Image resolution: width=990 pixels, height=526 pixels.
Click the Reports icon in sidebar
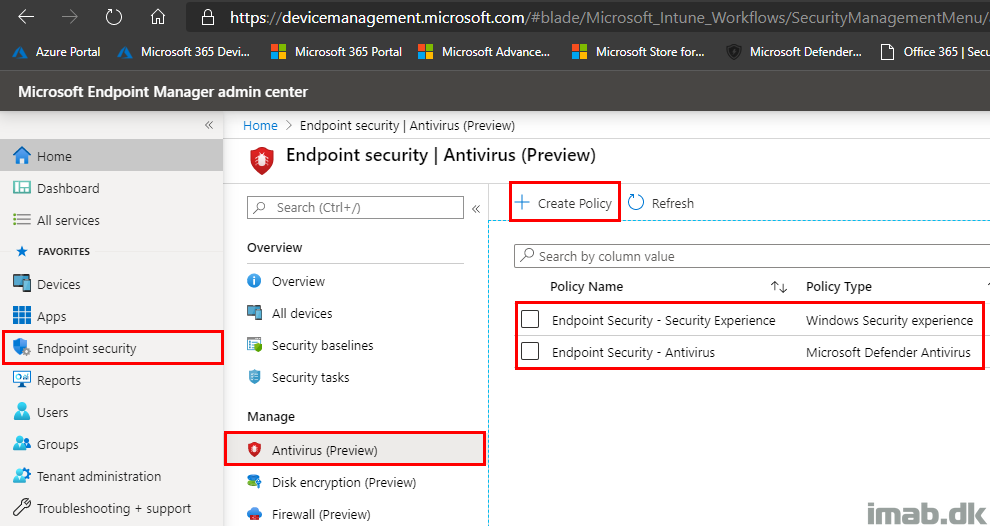pos(22,380)
